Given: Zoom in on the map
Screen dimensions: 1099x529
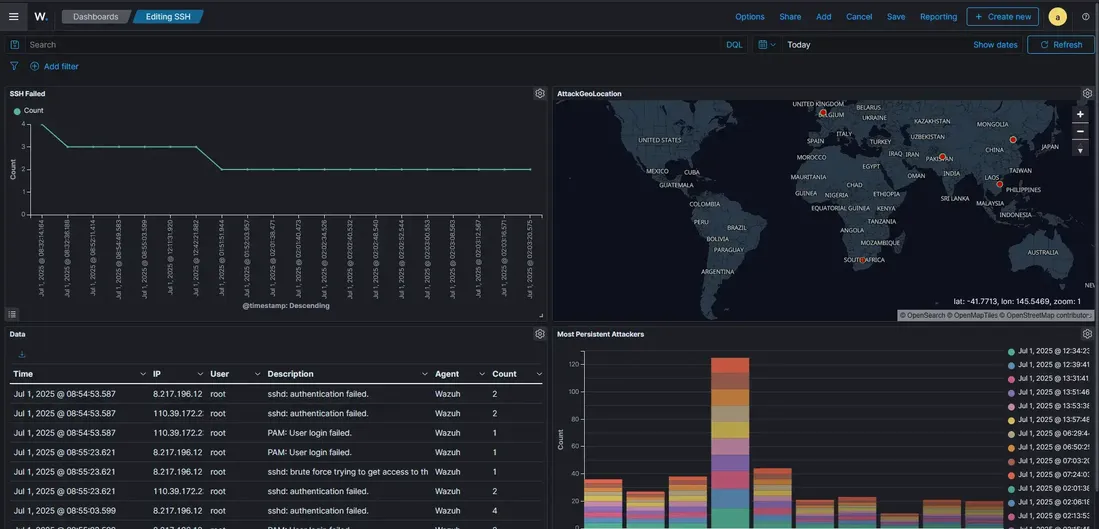Looking at the screenshot, I should tap(1080, 114).
